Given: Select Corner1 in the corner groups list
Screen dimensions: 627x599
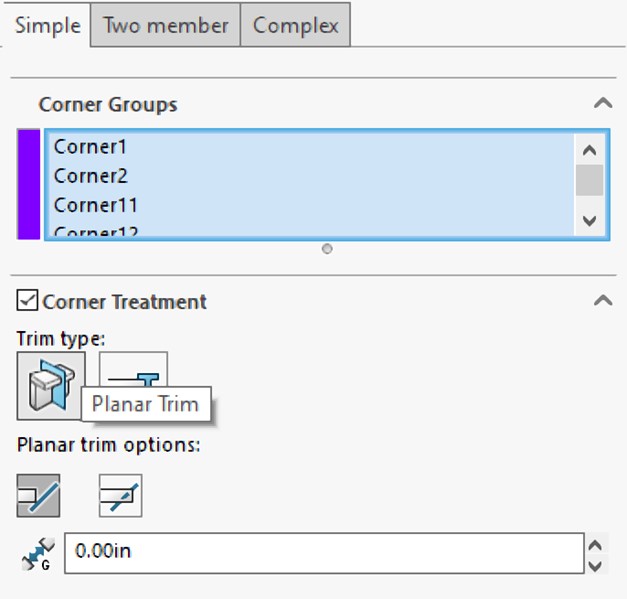Looking at the screenshot, I should point(90,146).
